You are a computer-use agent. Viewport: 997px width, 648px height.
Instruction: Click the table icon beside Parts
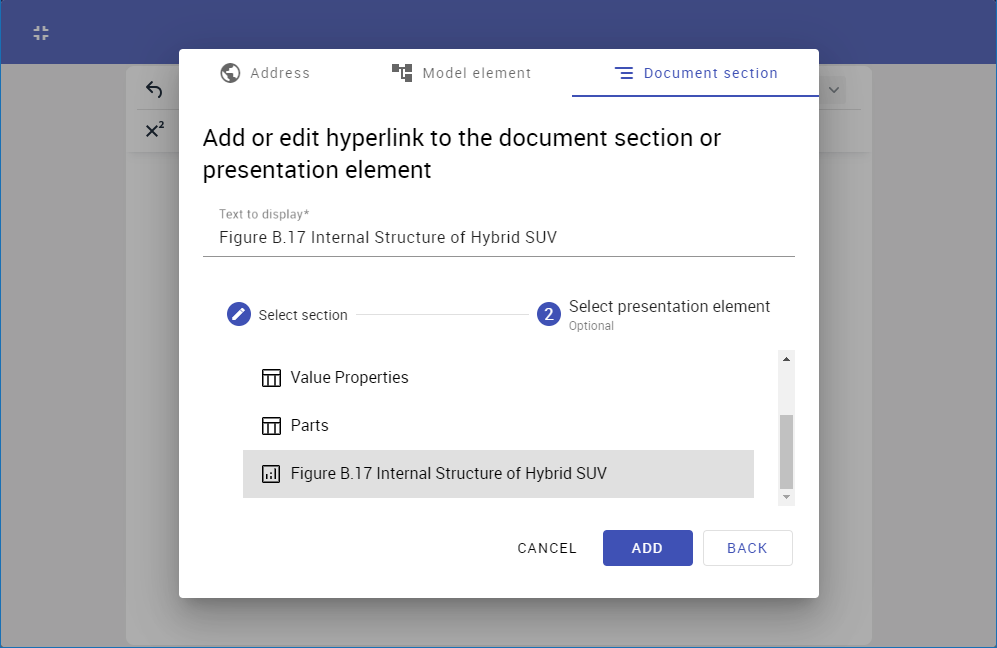271,426
